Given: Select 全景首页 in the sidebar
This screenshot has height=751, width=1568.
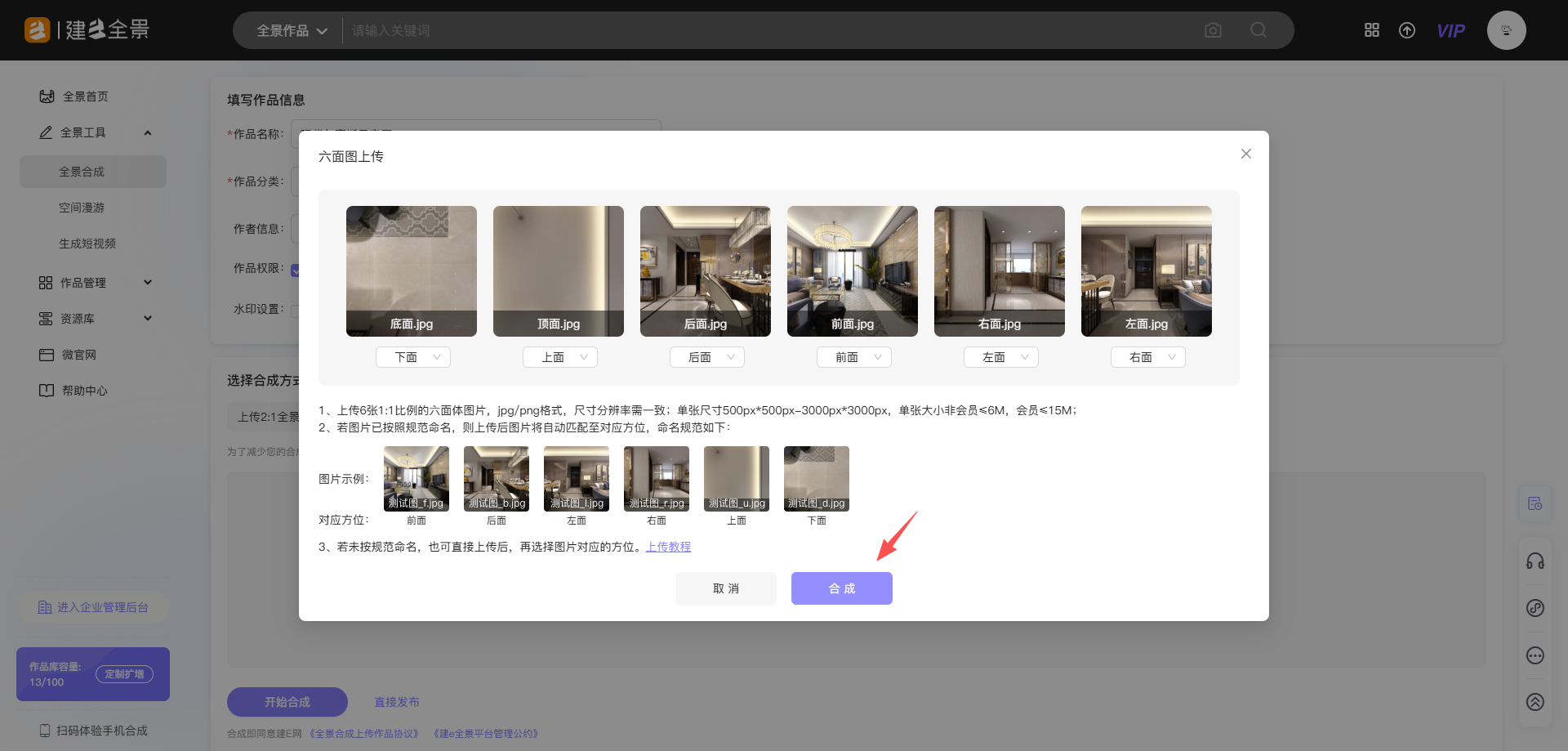Looking at the screenshot, I should pos(85,96).
